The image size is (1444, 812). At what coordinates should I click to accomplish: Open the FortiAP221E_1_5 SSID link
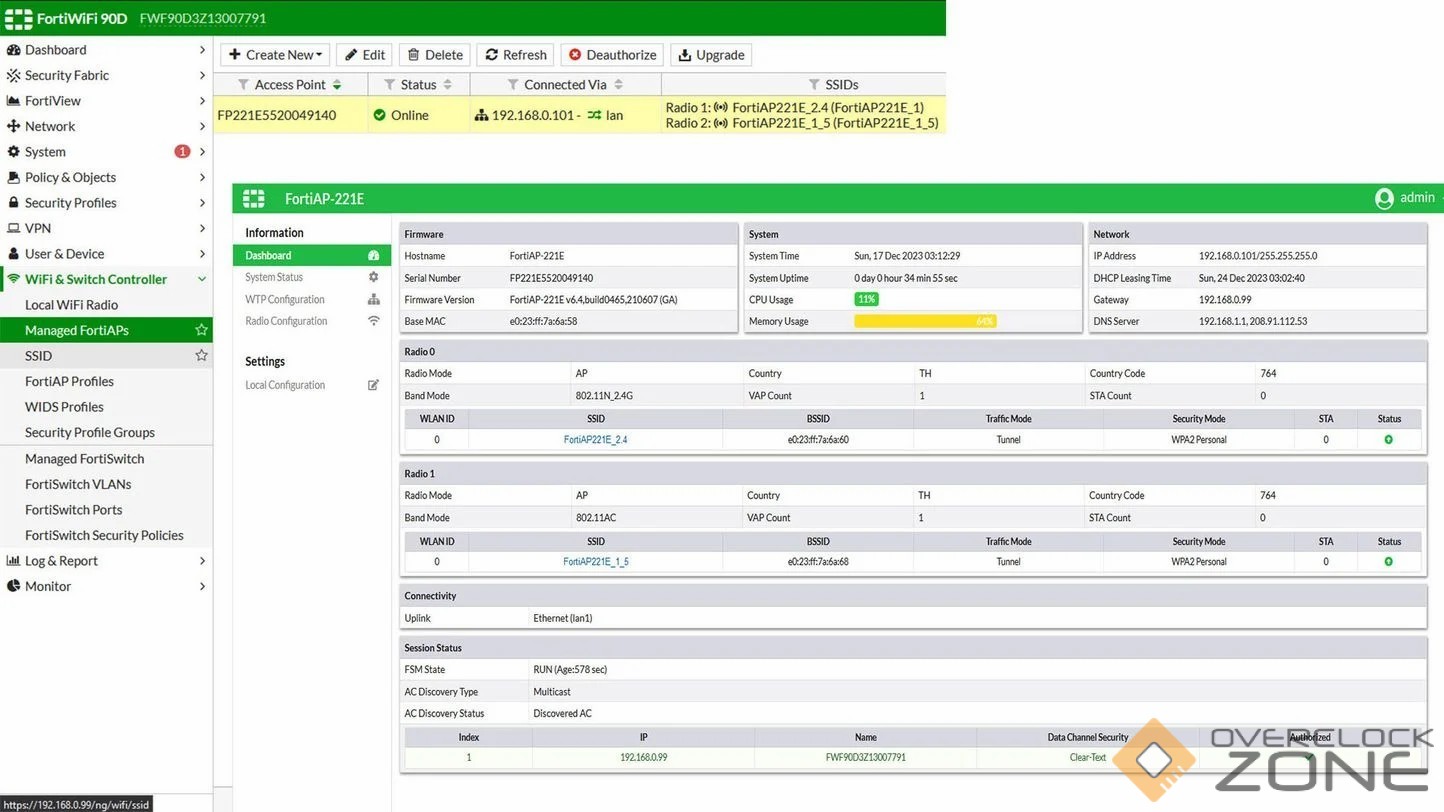coord(596,562)
